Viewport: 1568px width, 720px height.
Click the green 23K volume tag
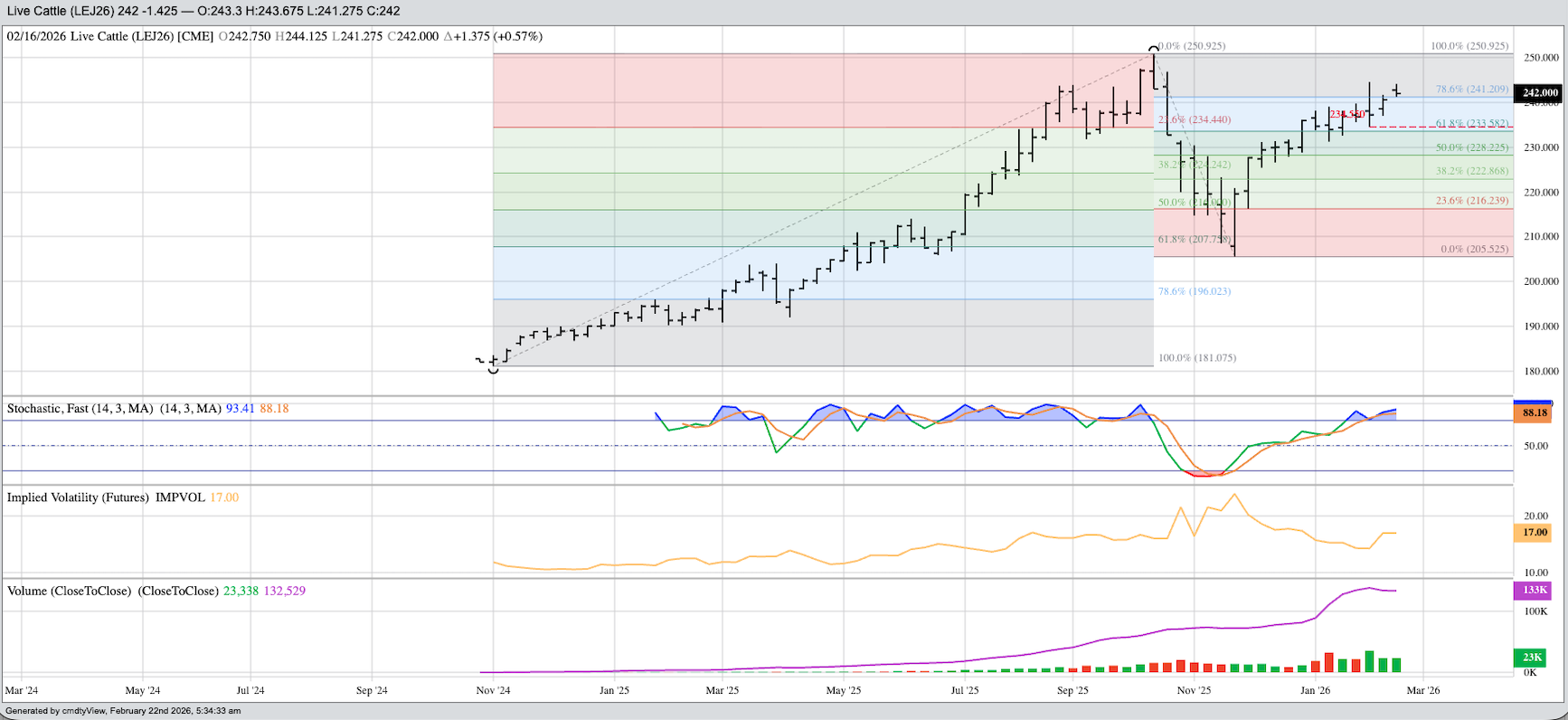pos(1532,658)
